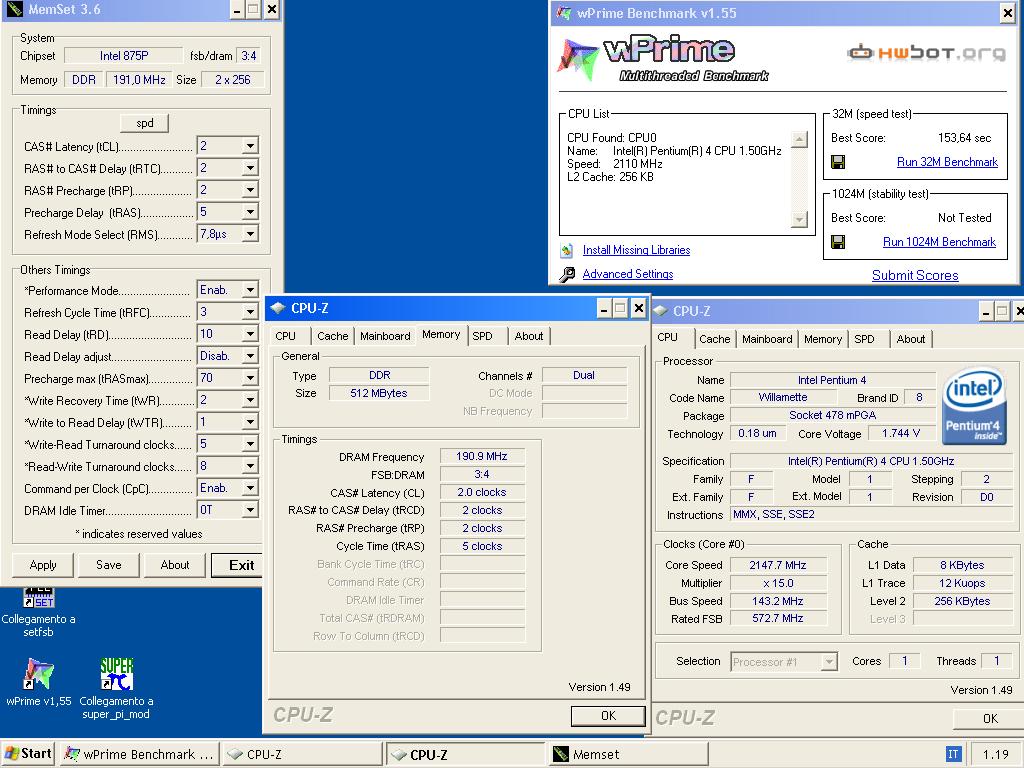Click the Install Missing Libraries icon
Image resolution: width=1024 pixels, height=768 pixels.
pos(567,250)
